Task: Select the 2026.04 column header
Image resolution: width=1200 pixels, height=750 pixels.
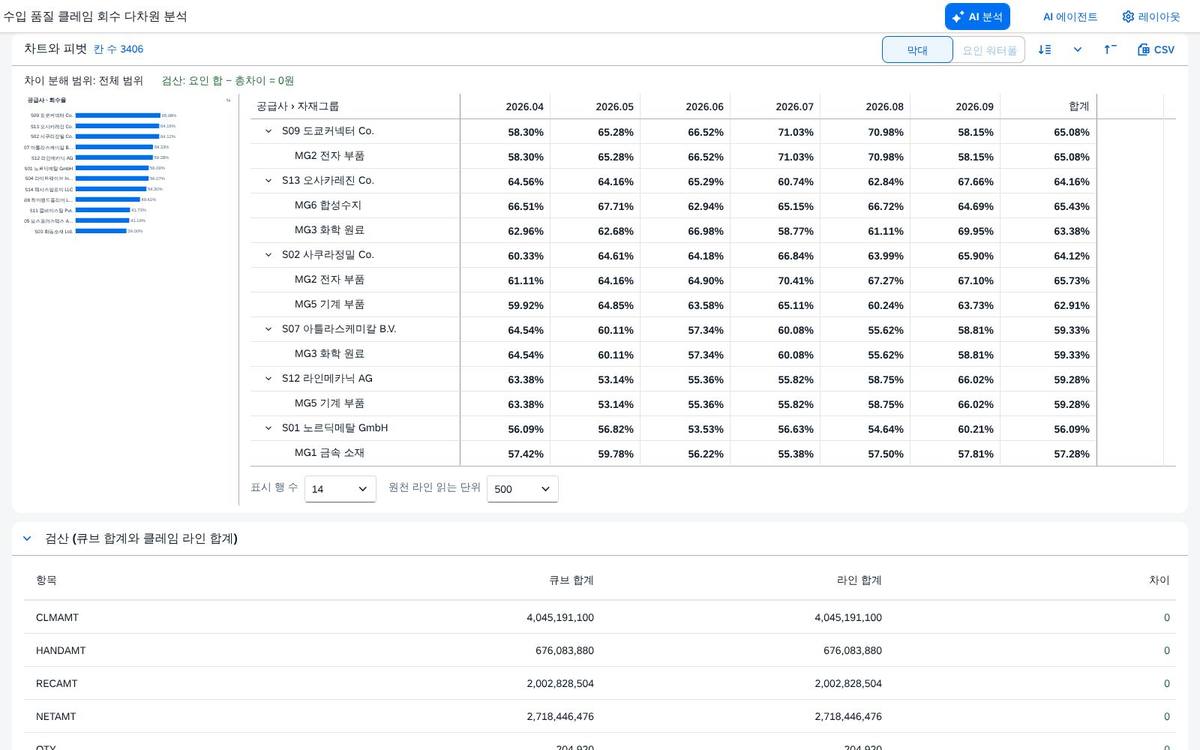Action: [505, 106]
